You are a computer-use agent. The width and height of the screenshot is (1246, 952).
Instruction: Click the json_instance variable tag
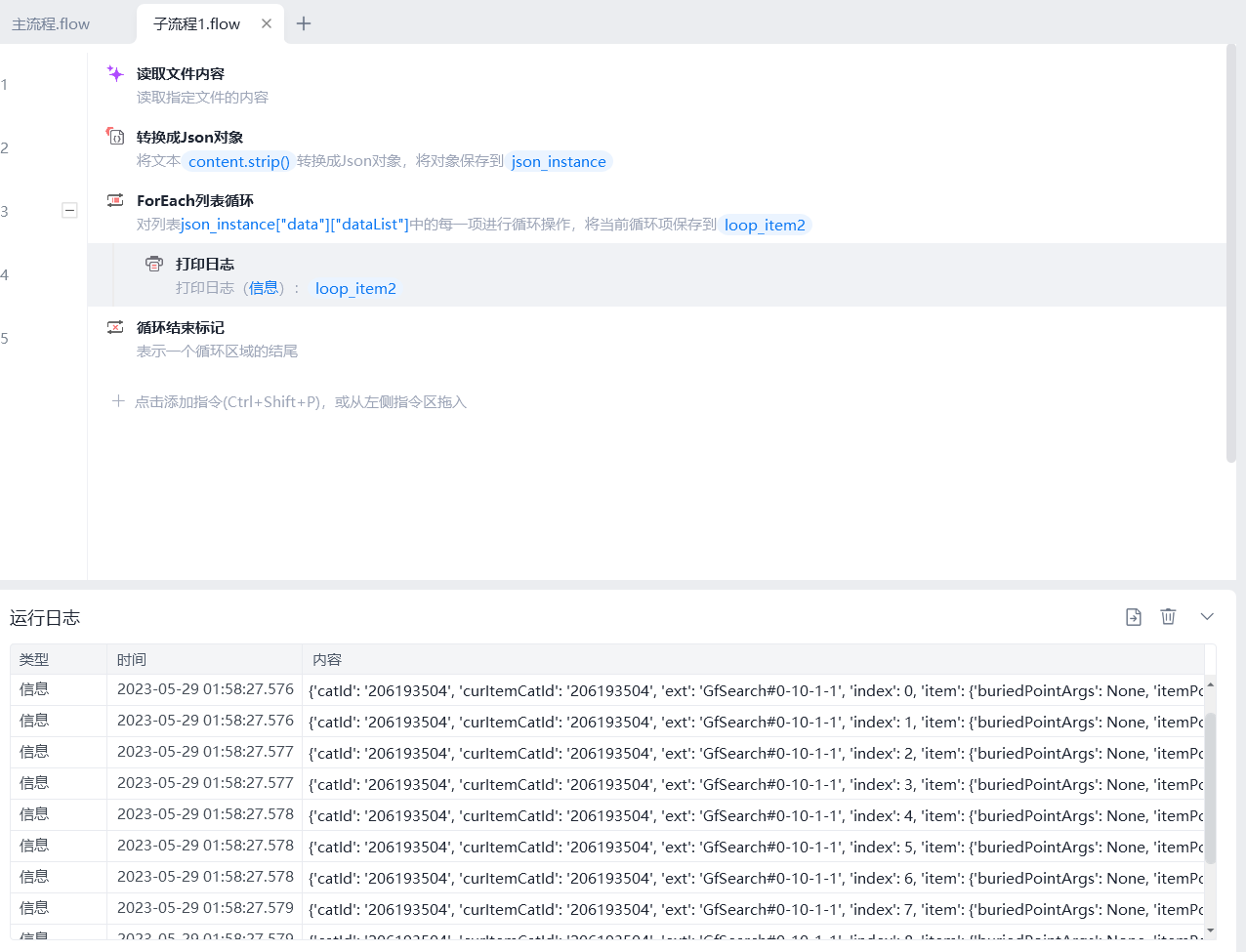[x=559, y=162]
